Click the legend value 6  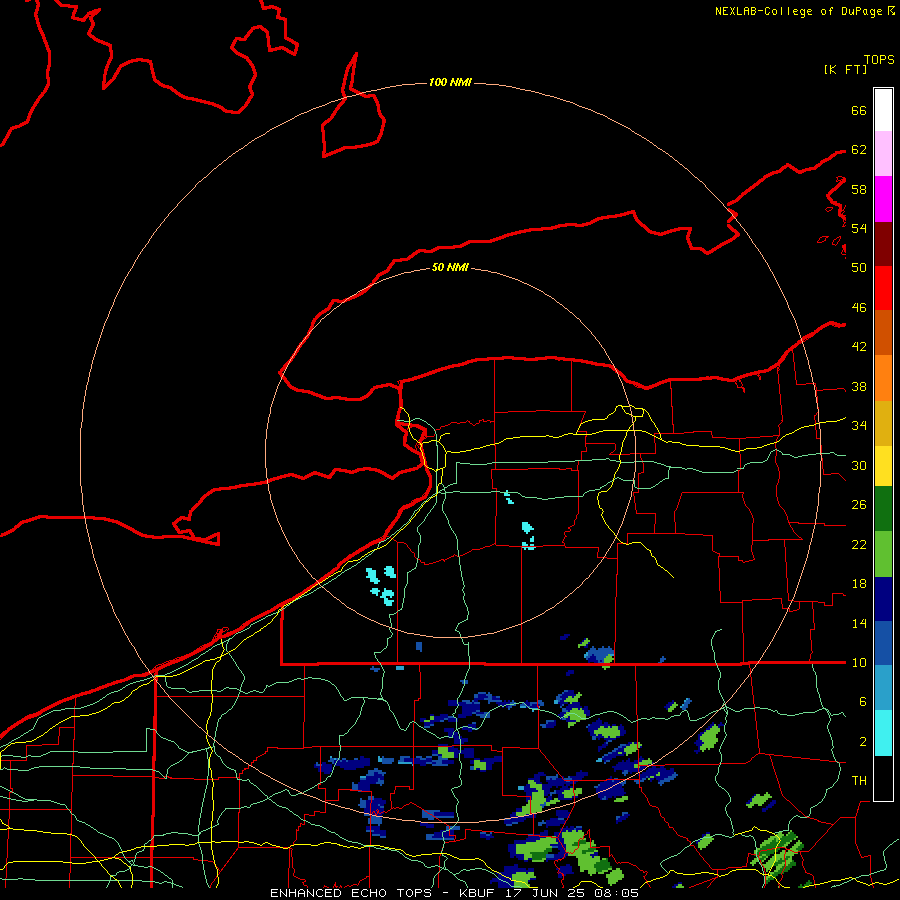tap(863, 701)
